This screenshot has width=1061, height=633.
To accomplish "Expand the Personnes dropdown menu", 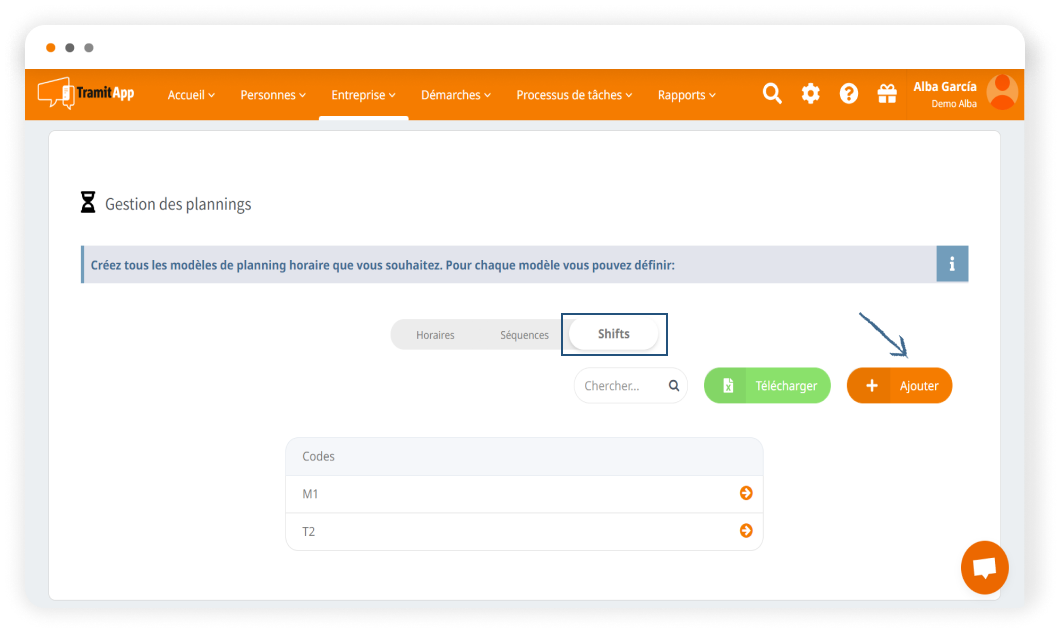I will 273,95.
